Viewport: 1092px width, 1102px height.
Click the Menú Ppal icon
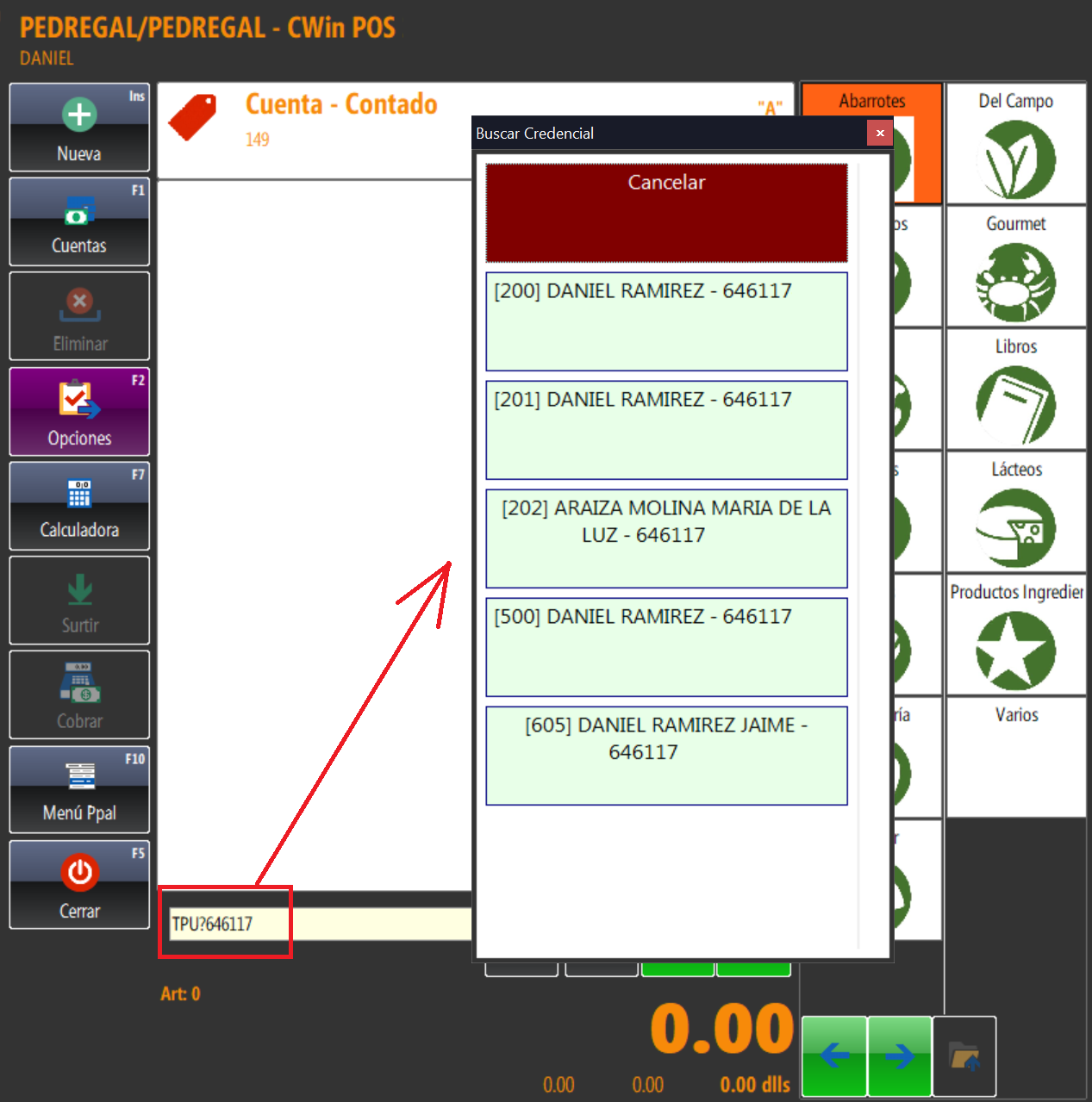point(79,777)
